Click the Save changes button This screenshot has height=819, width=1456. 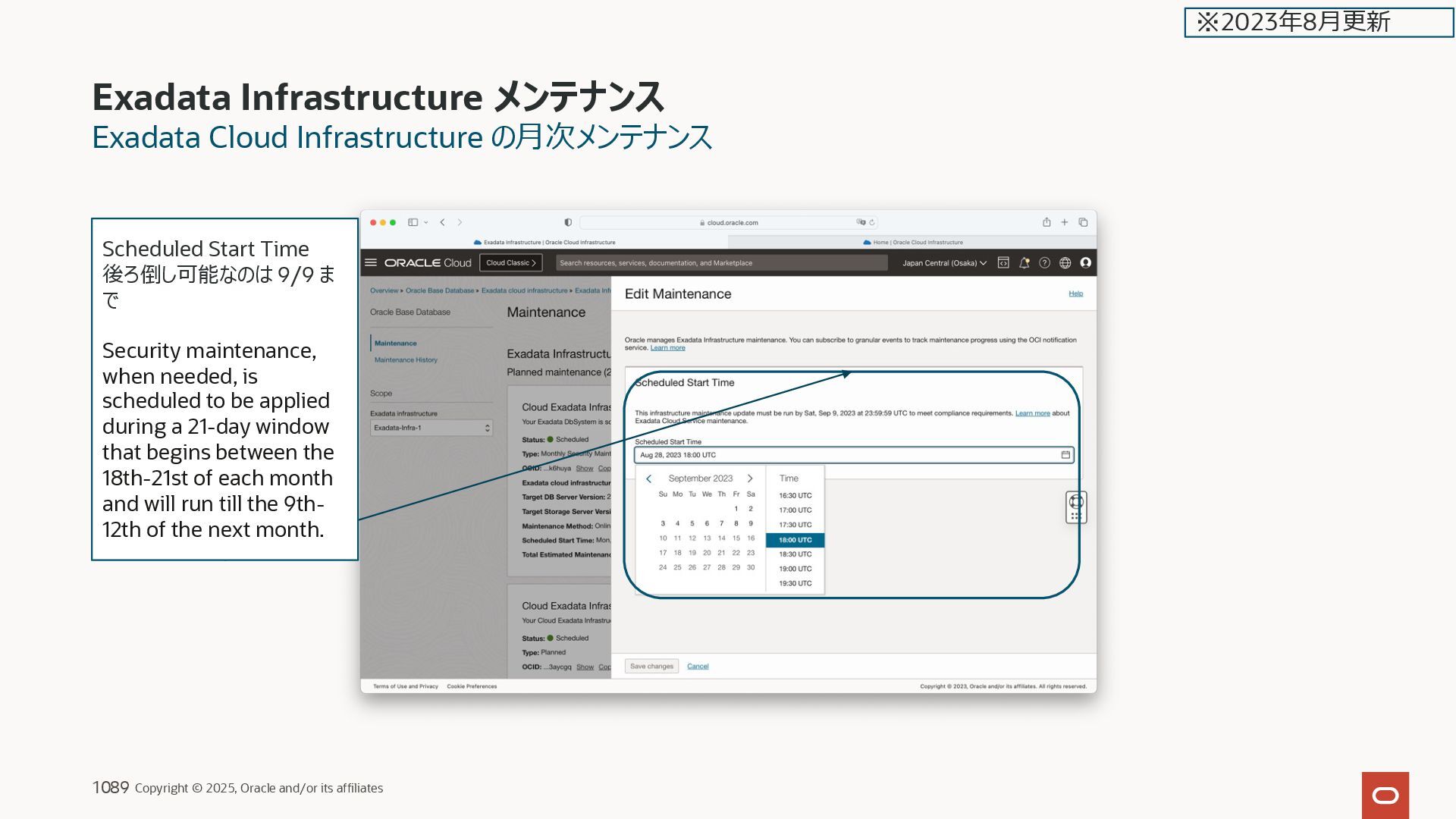pyautogui.click(x=651, y=667)
